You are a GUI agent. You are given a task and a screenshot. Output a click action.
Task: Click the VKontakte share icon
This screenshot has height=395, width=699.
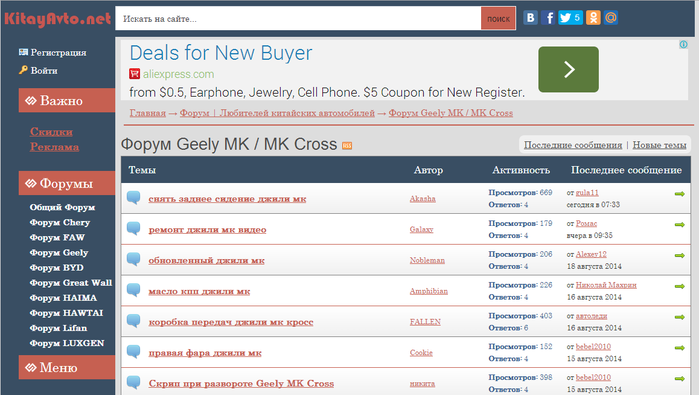pyautogui.click(x=530, y=18)
